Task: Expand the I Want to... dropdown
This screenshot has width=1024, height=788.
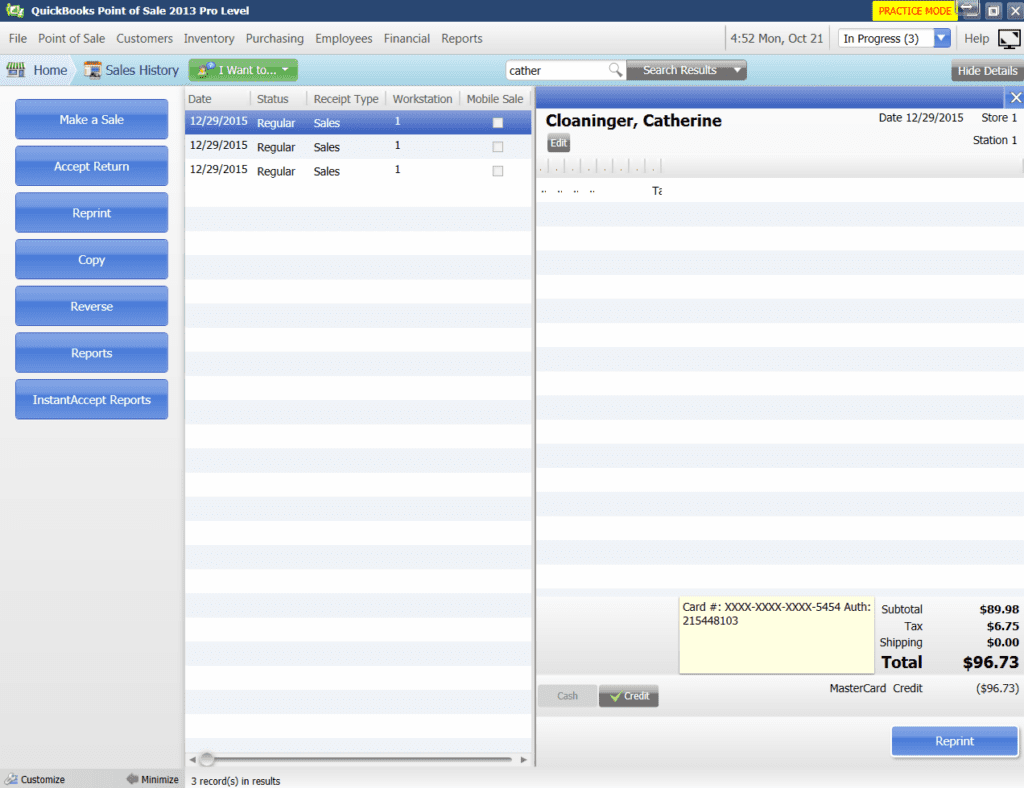Action: [x=243, y=70]
